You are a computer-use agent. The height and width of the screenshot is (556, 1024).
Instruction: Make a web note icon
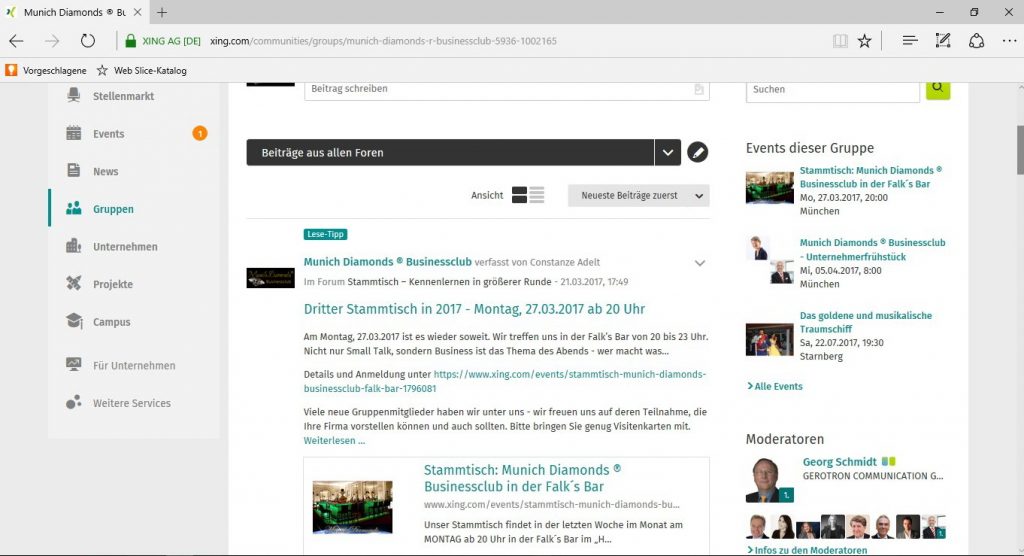click(942, 41)
